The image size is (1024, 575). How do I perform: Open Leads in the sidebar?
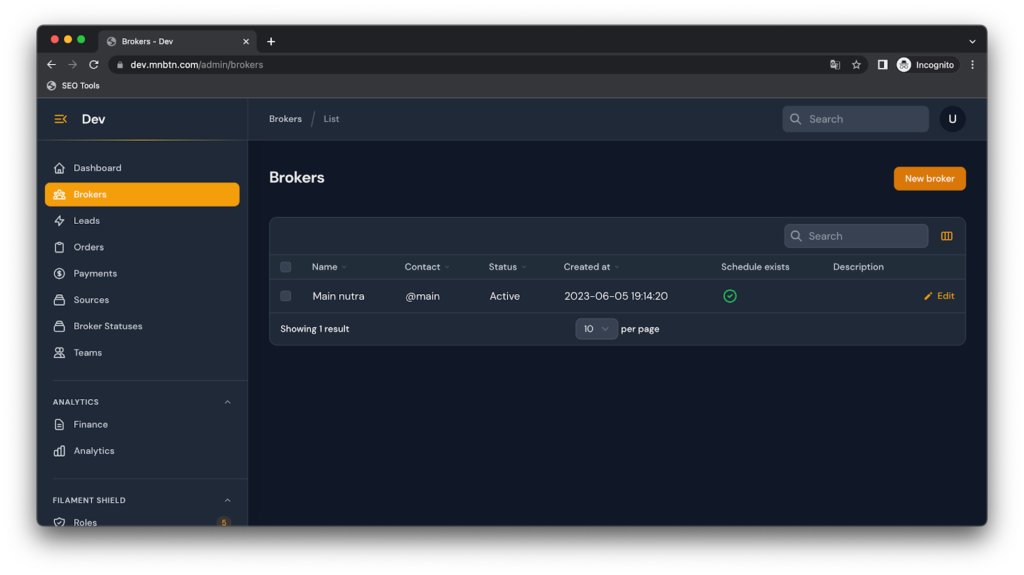point(87,221)
